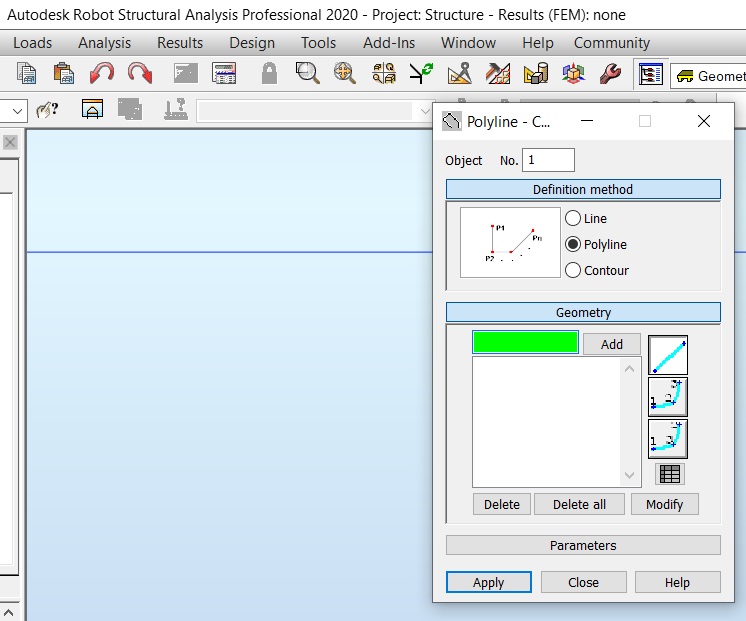This screenshot has width=746, height=621.
Task: Click the Paste toolbar icon
Action: 64,74
